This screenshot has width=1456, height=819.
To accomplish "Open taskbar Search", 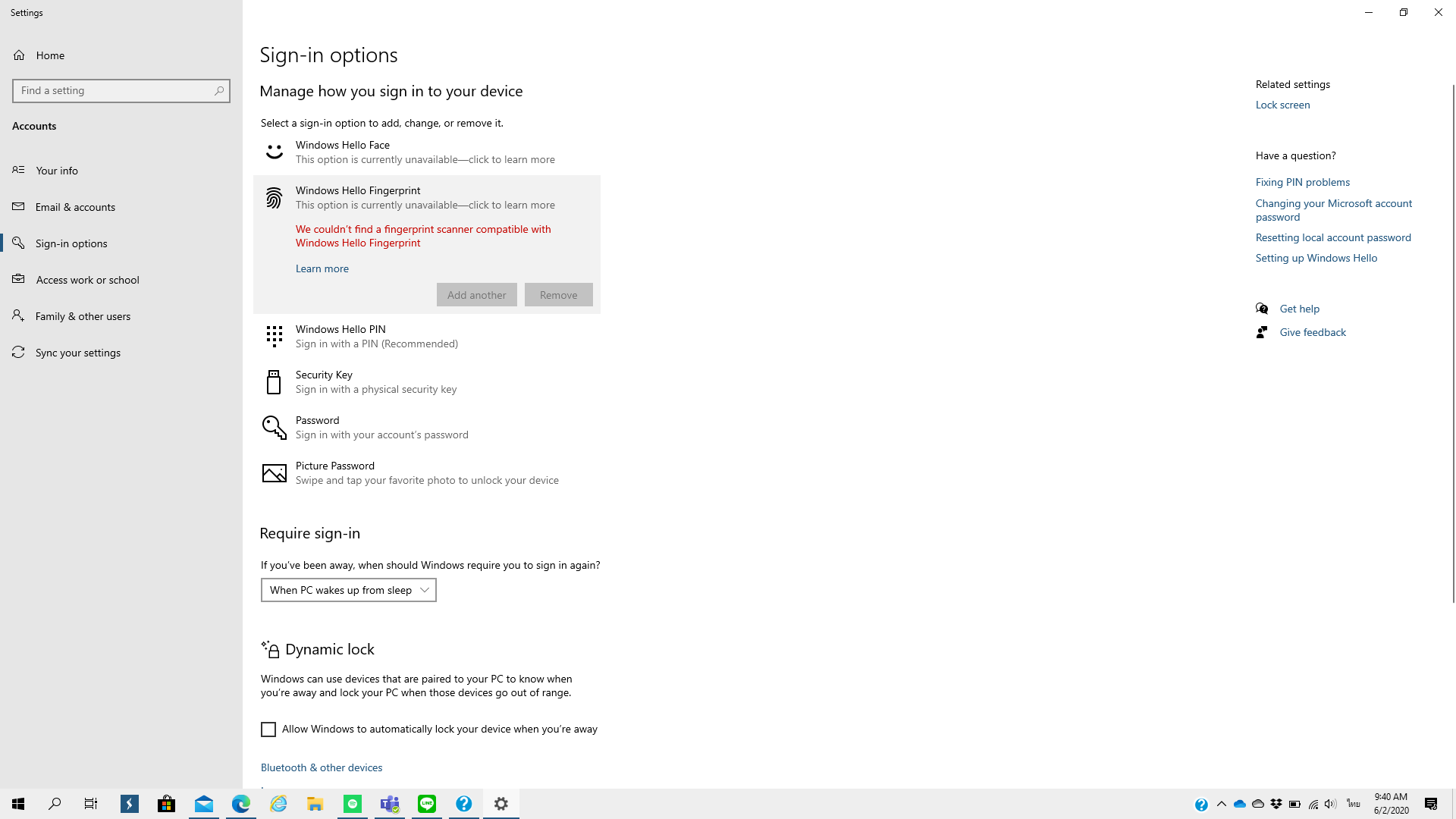I will click(x=55, y=804).
